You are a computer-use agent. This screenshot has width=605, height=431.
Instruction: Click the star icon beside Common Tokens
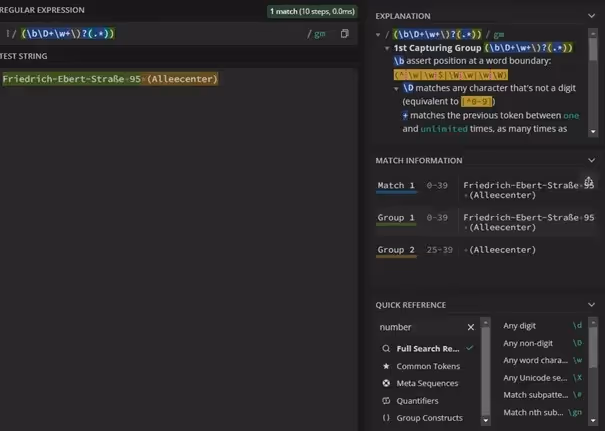[x=386, y=366]
